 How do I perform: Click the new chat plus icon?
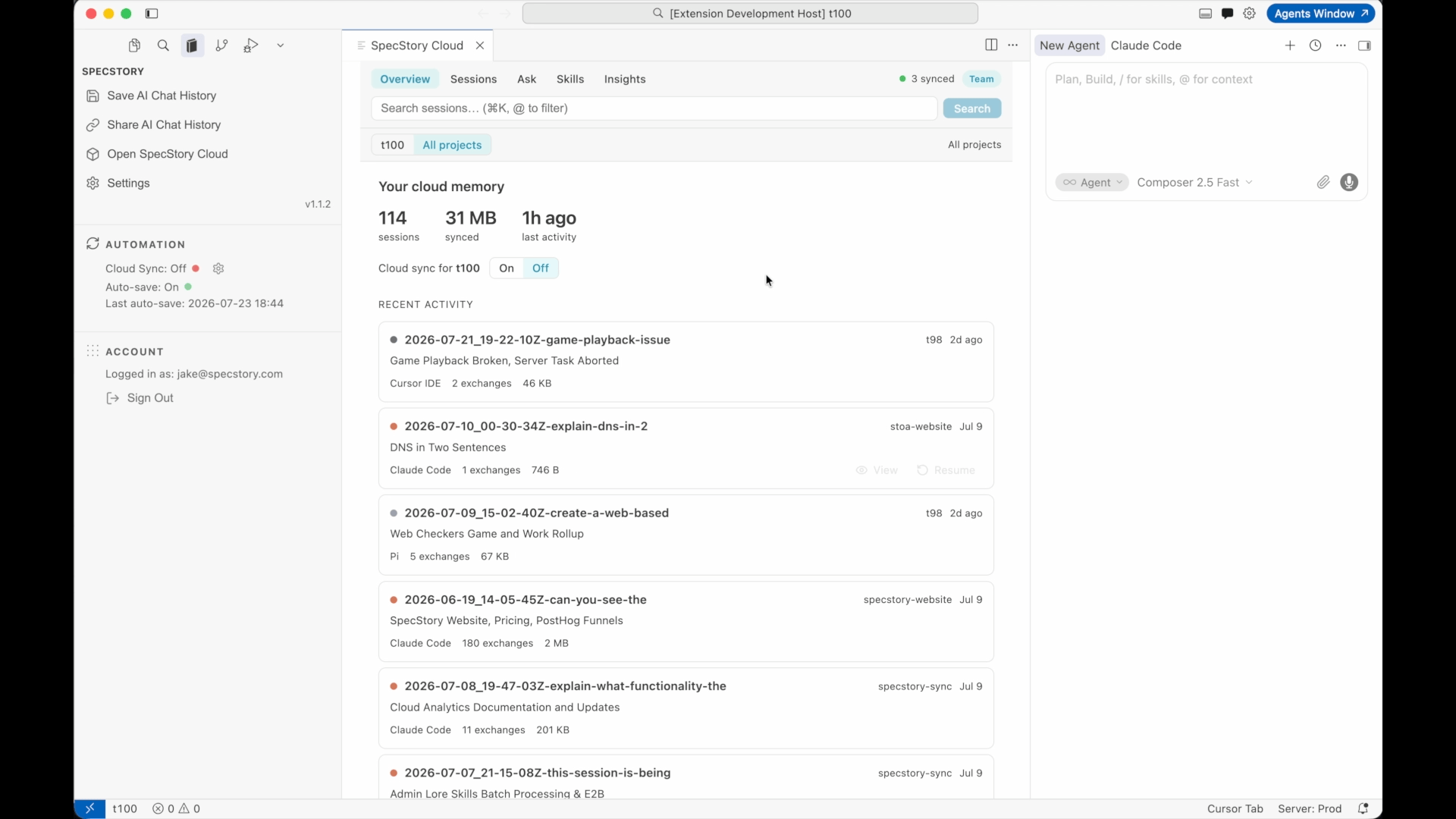coord(1290,45)
